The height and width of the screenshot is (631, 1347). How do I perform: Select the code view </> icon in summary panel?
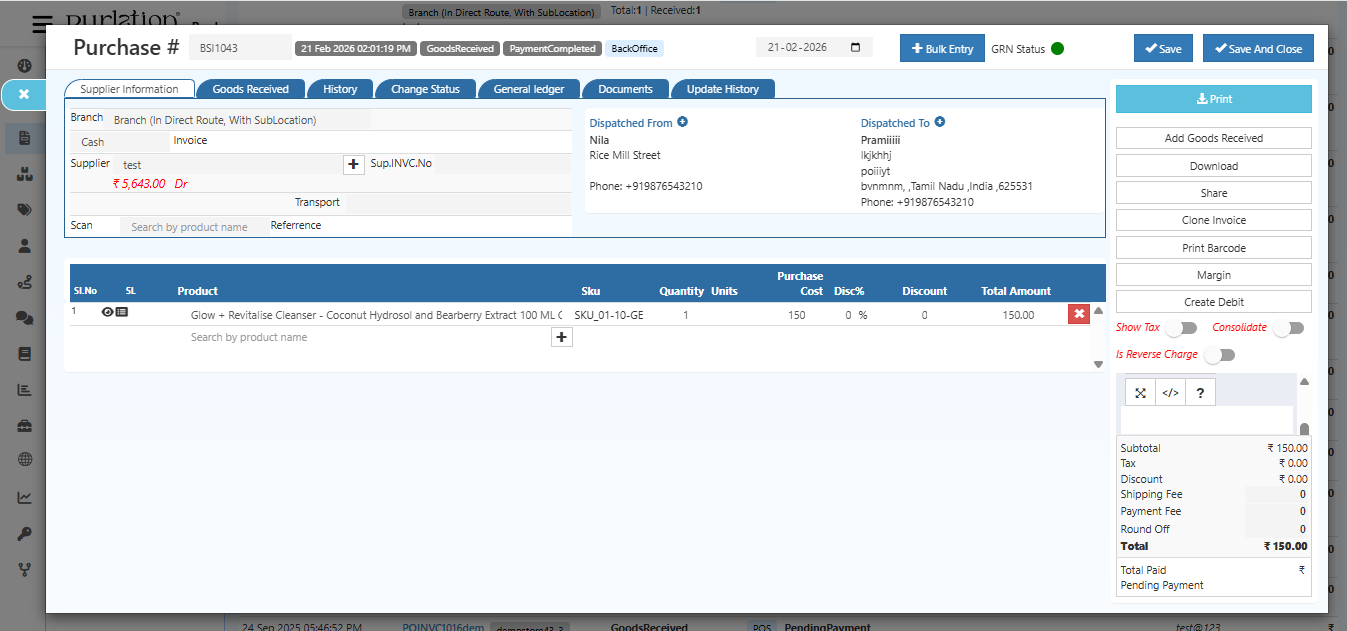[1169, 392]
